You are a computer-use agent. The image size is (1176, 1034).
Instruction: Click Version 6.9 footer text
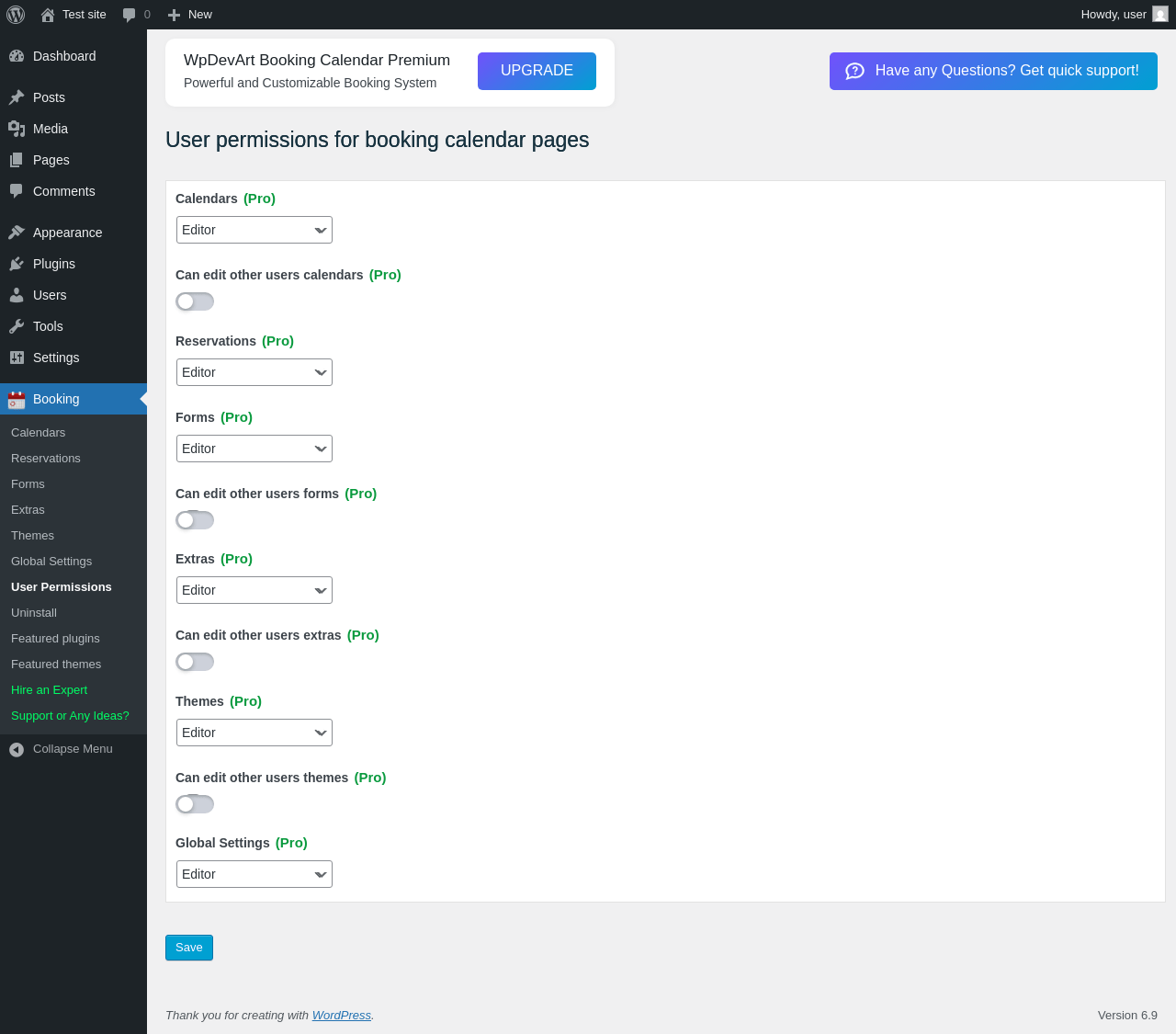(1127, 1016)
